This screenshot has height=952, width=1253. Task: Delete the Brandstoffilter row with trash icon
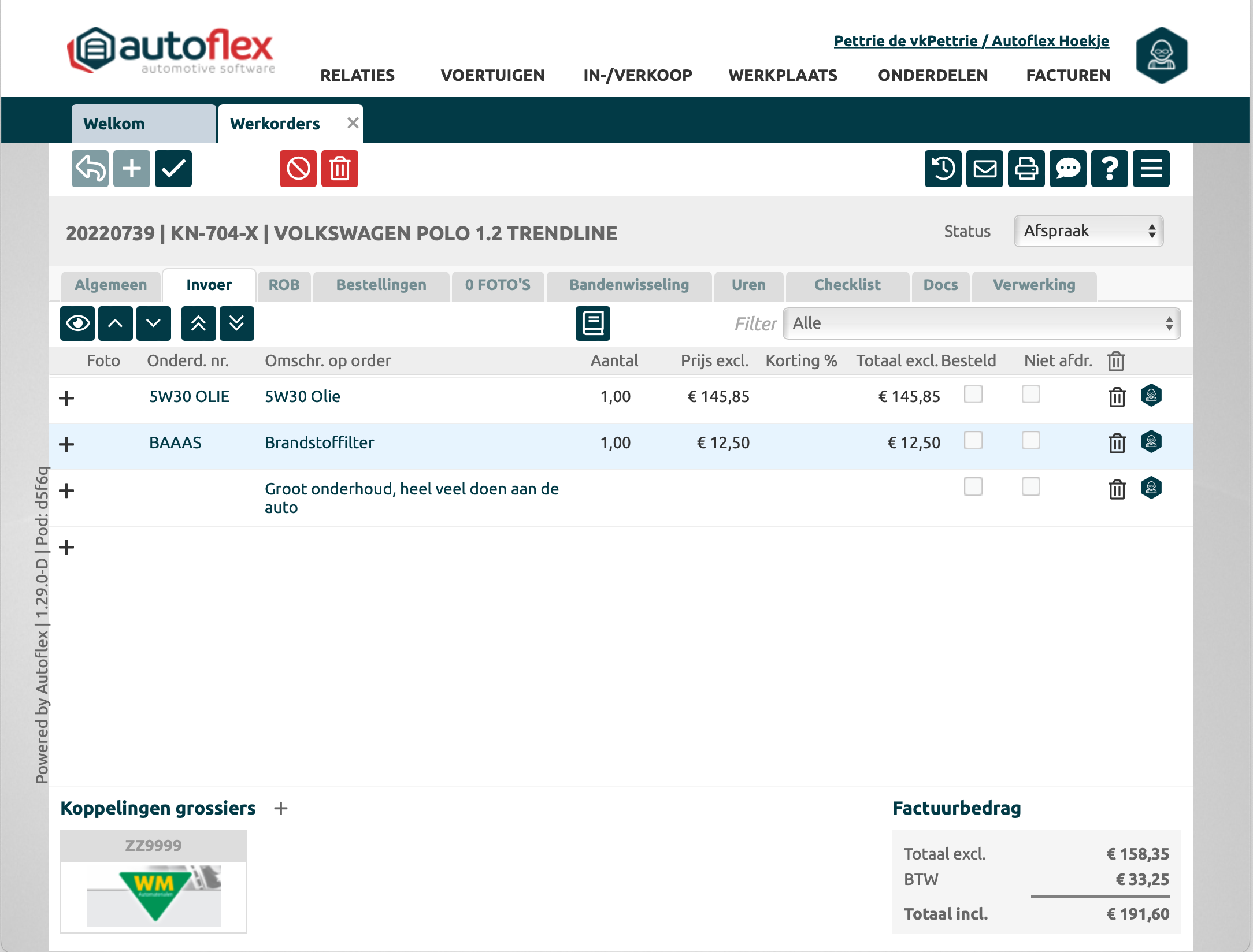1117,443
